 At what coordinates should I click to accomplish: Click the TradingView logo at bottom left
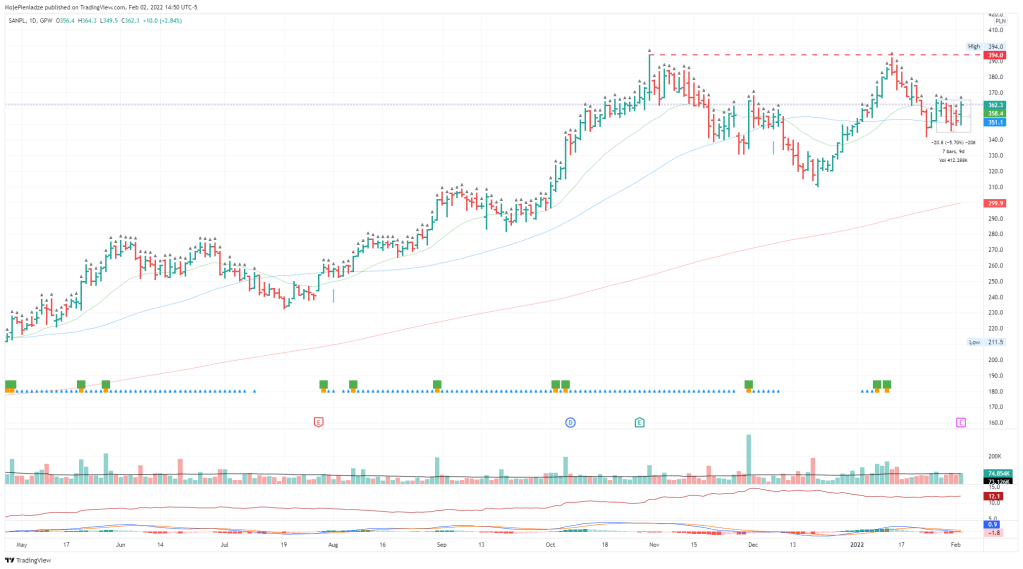click(28, 560)
